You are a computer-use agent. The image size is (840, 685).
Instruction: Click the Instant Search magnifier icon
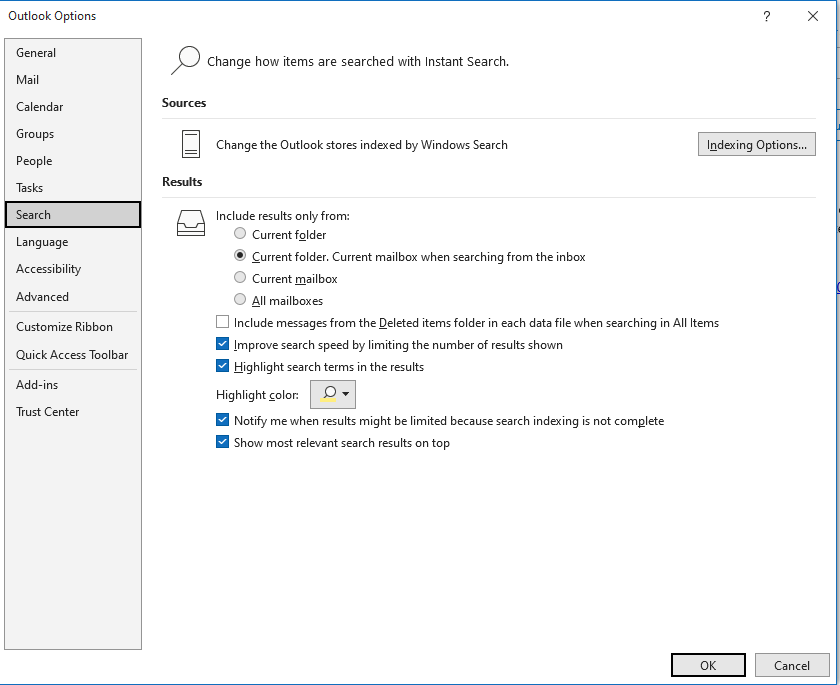point(185,61)
